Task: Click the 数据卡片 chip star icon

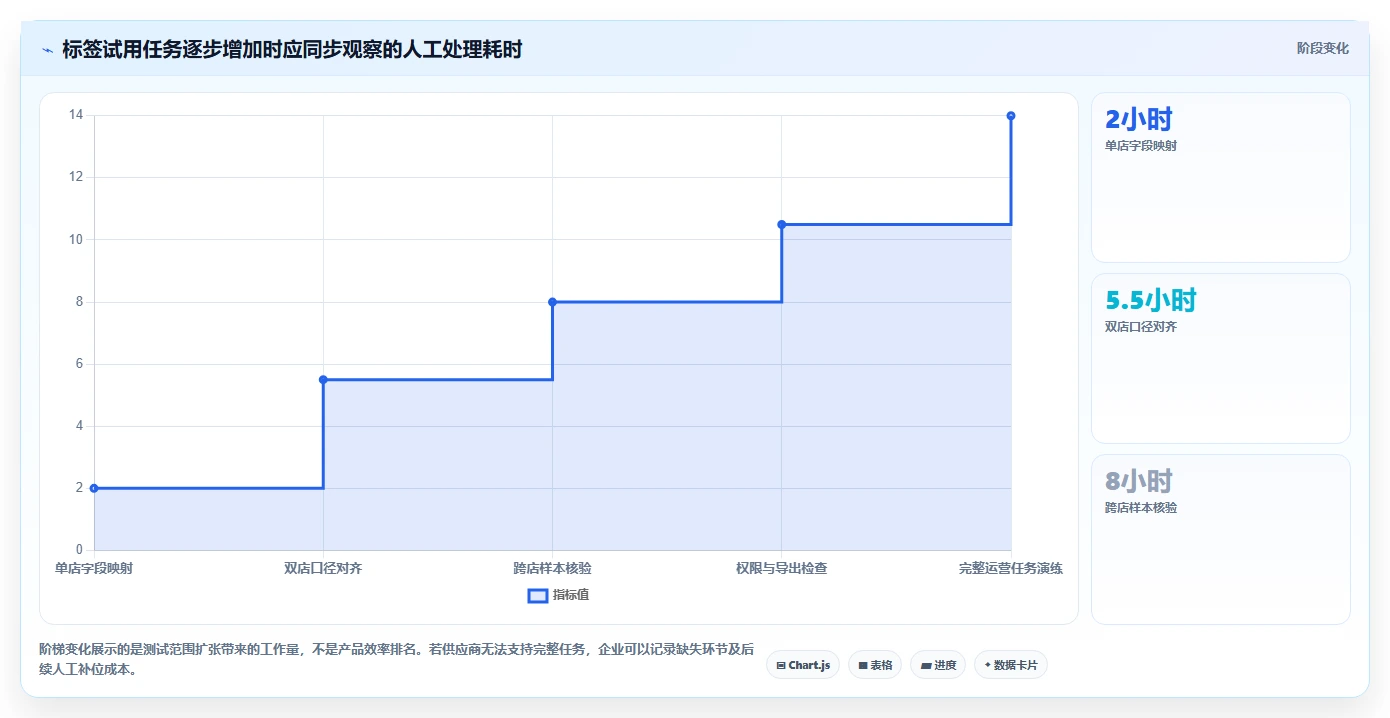Action: (987, 664)
